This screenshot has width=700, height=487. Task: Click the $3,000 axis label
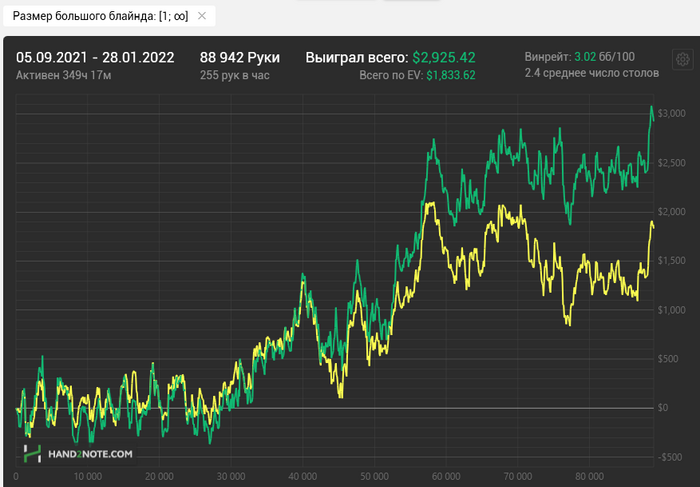pyautogui.click(x=671, y=113)
